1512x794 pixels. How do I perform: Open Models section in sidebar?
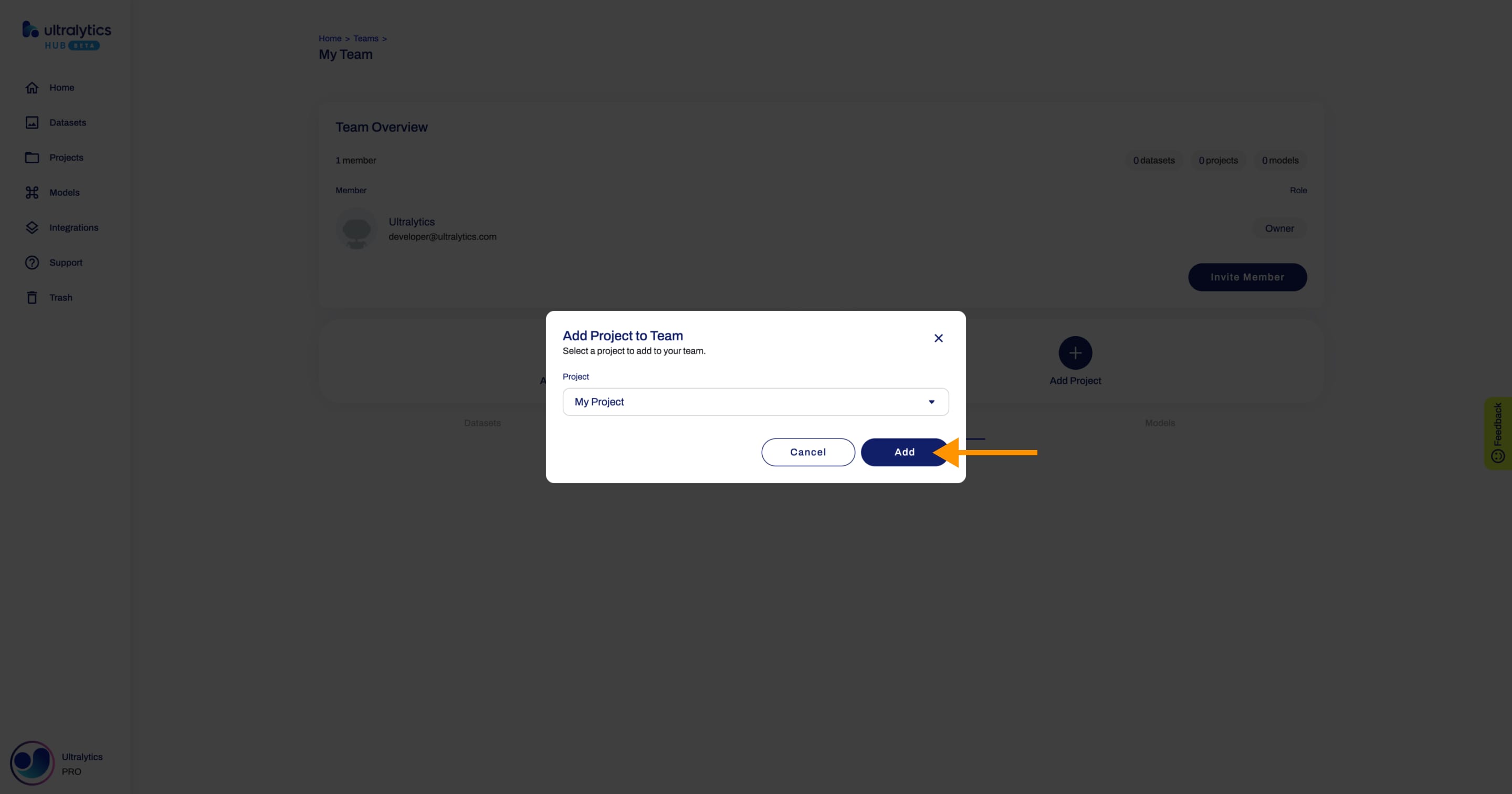[64, 192]
